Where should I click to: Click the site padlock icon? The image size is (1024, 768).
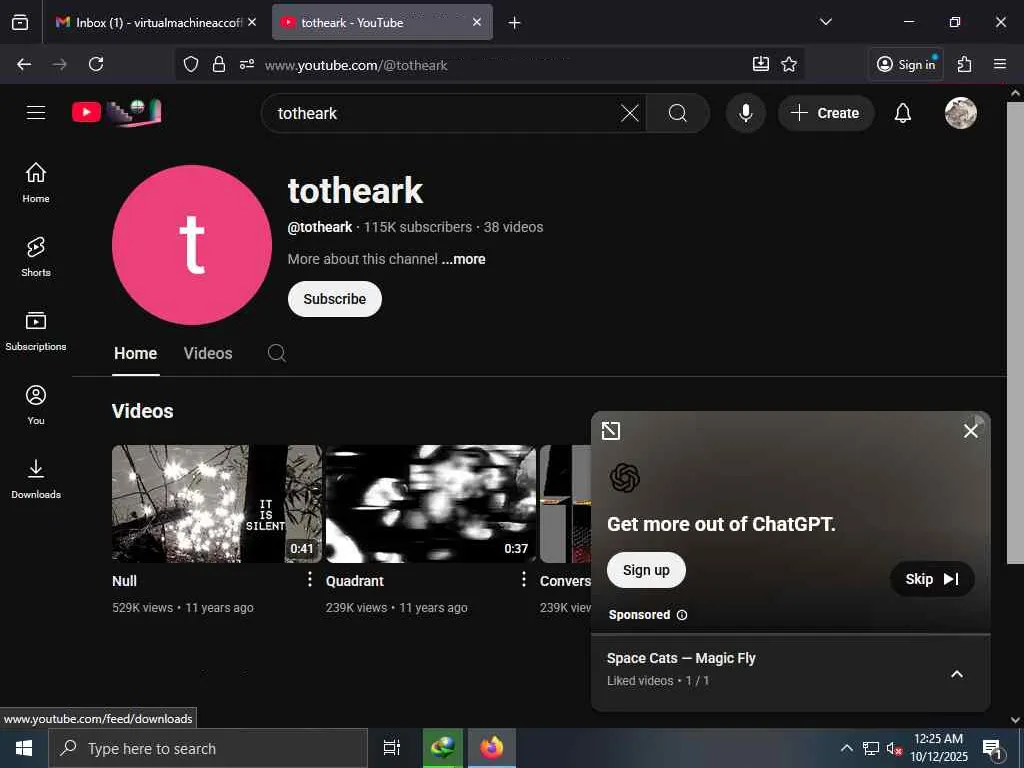[x=219, y=64]
